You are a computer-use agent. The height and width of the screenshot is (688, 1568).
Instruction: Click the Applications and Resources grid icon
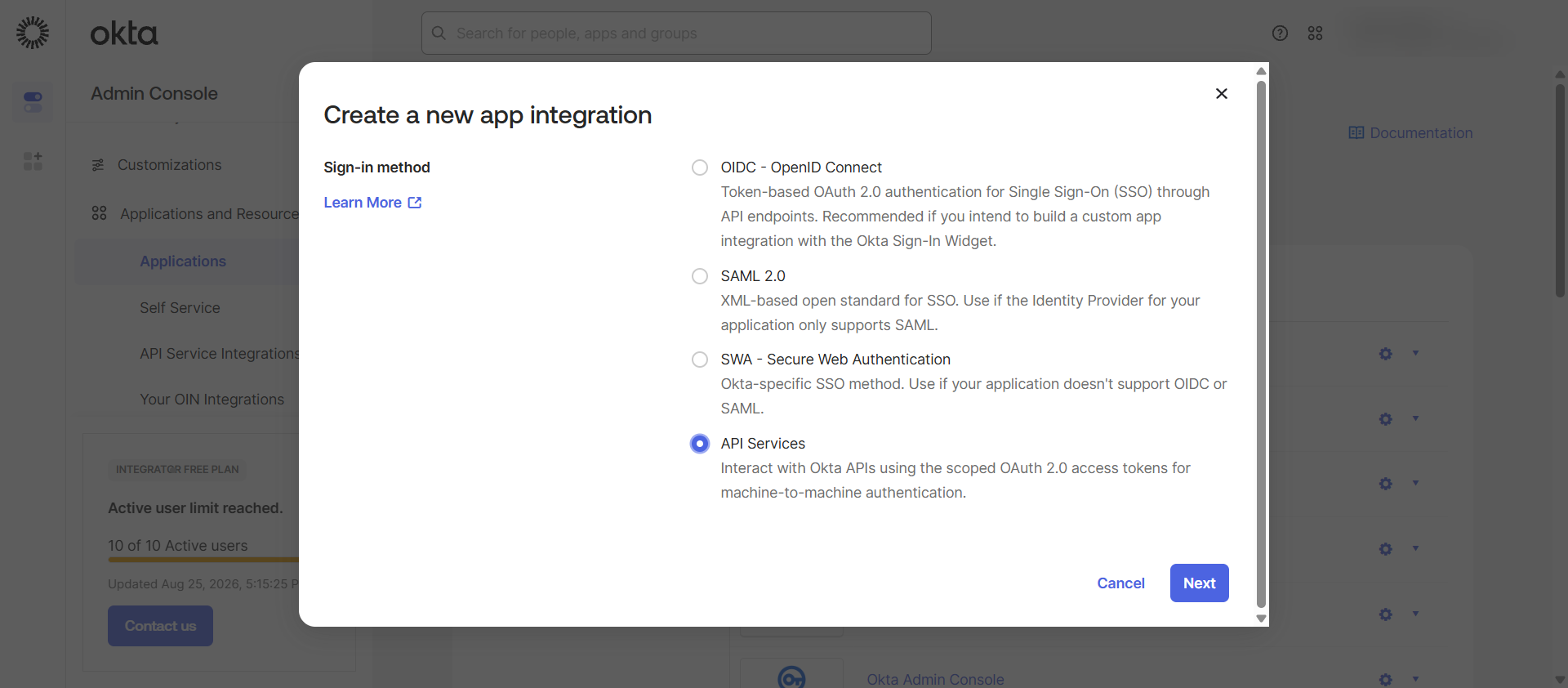click(x=99, y=213)
